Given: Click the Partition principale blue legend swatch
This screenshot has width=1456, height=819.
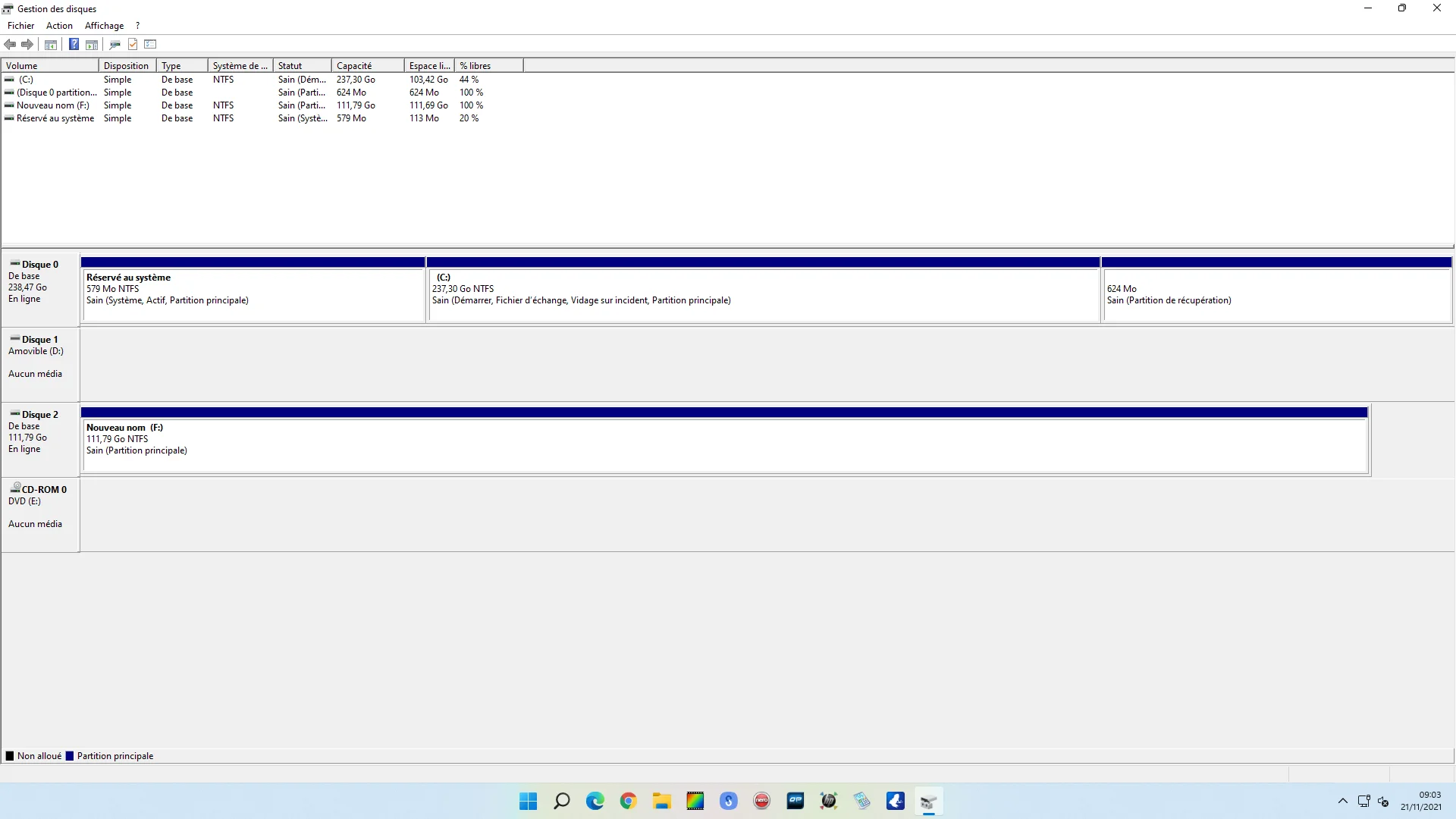Looking at the screenshot, I should point(70,756).
